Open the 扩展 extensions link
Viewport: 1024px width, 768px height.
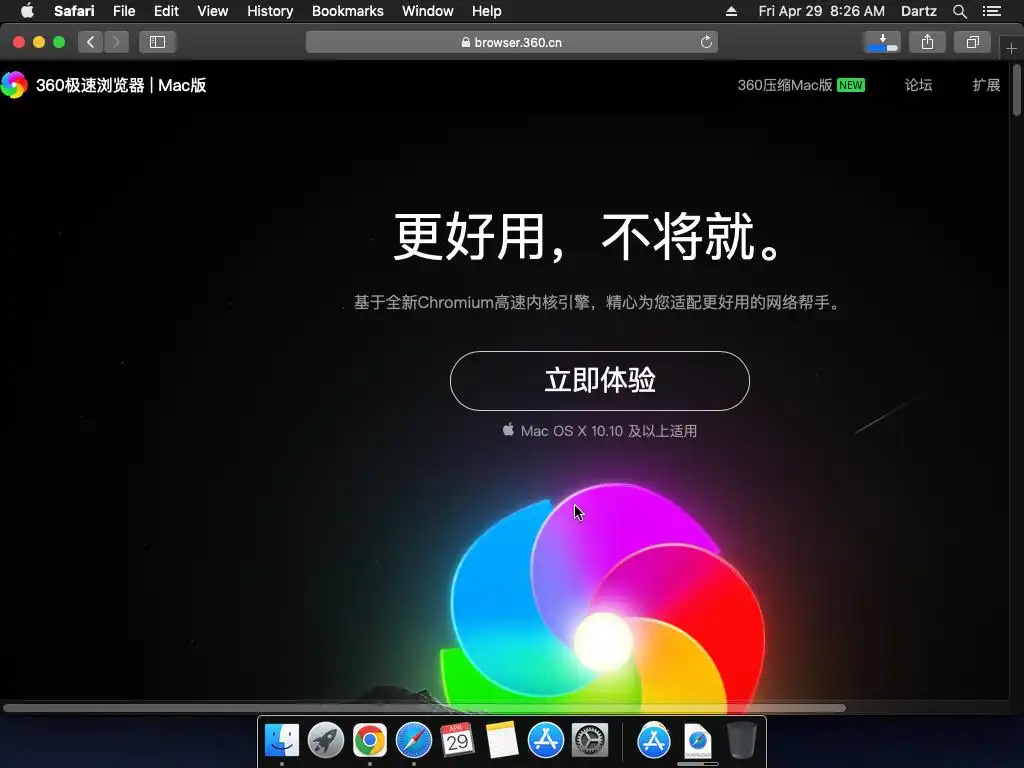[986, 85]
